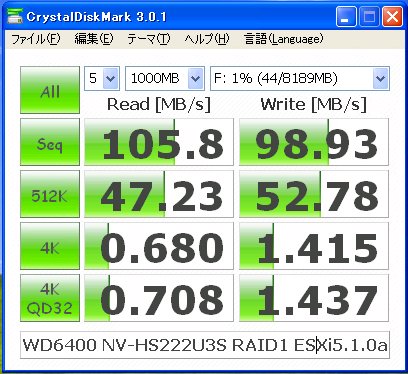
Task: Expand the test count dropdown showing 5
Action: click(x=110, y=78)
